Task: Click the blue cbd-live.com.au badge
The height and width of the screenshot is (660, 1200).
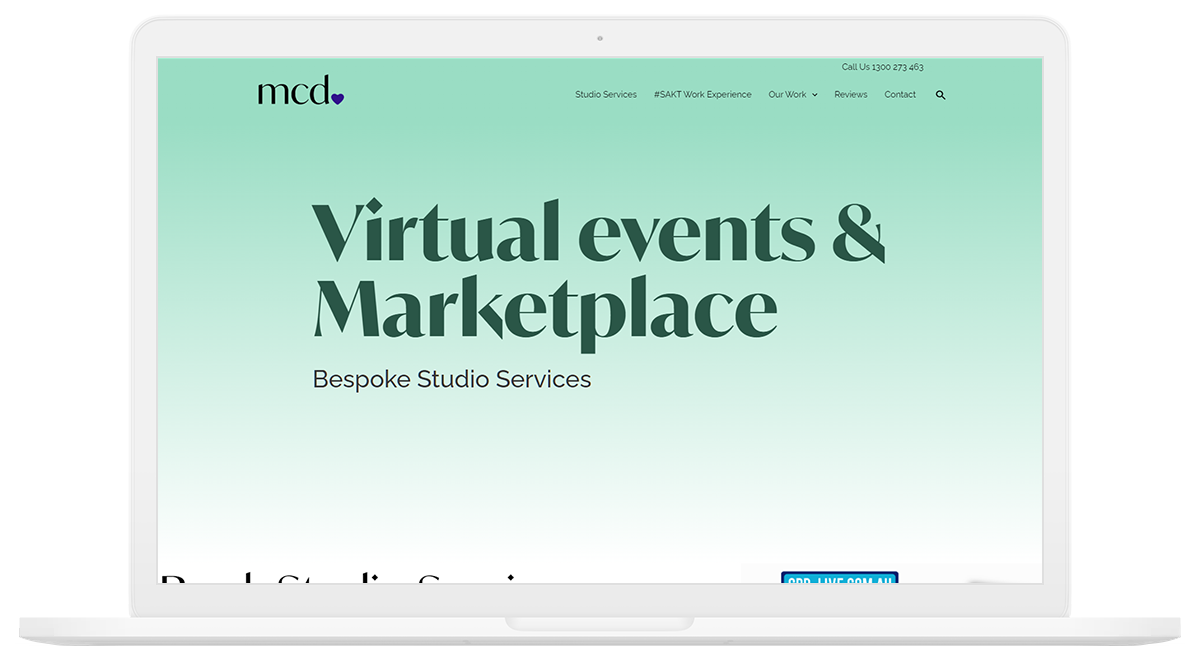Action: point(839,577)
